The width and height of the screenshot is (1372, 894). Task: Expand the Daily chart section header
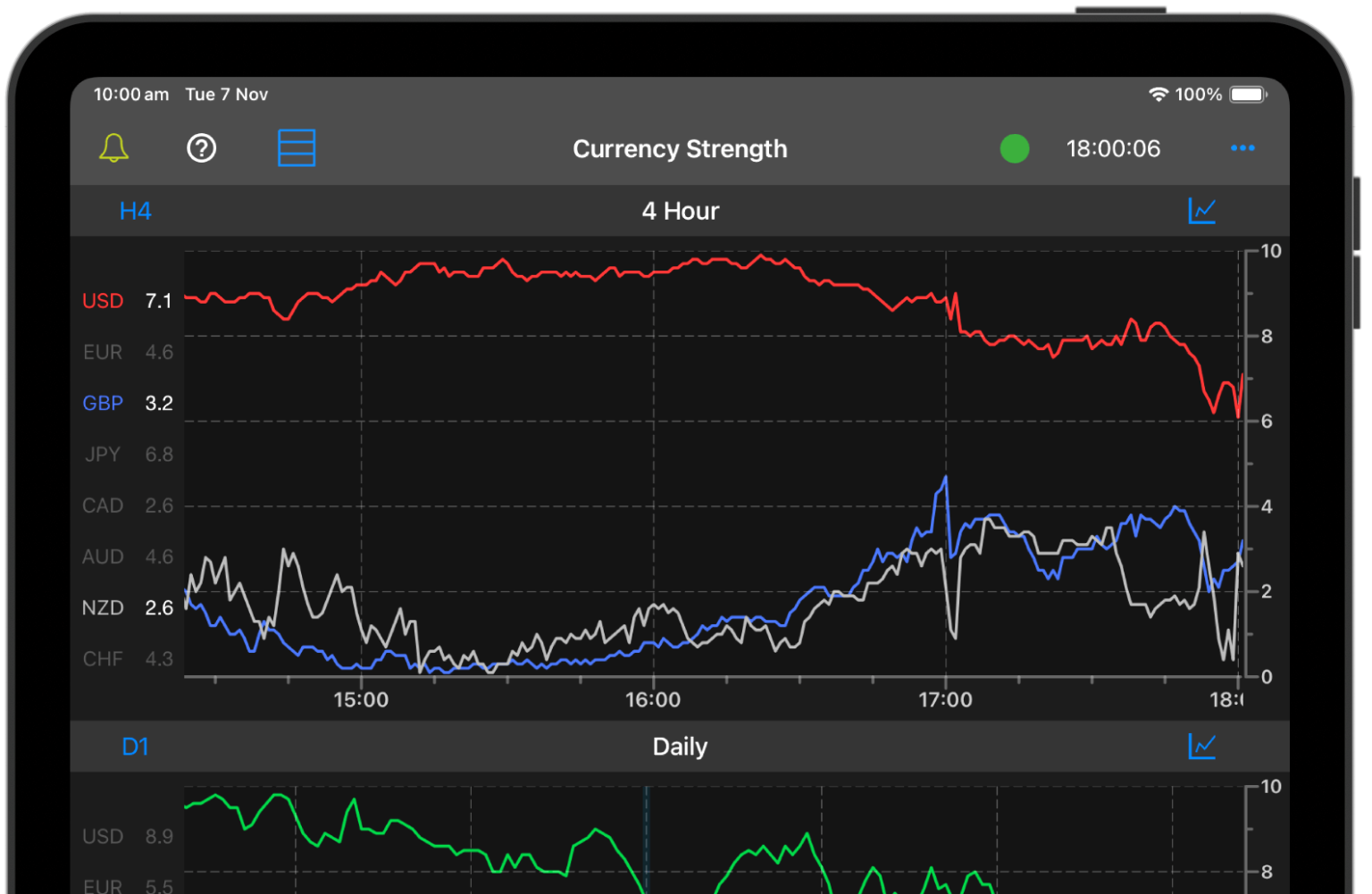pos(680,747)
